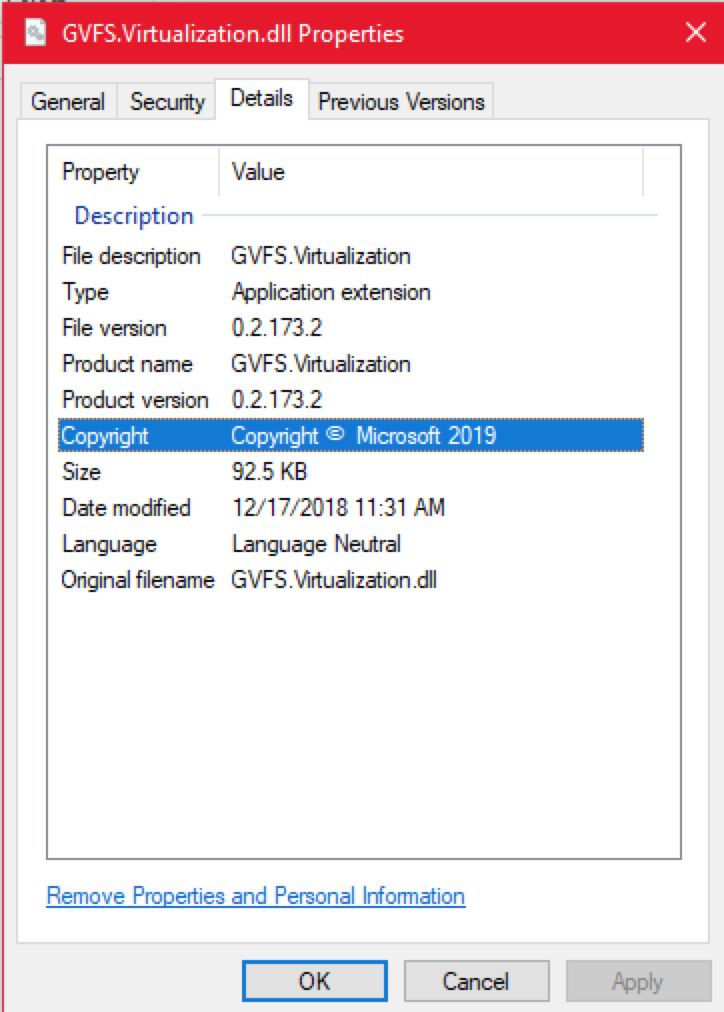Click the Cancel button

(x=476, y=981)
